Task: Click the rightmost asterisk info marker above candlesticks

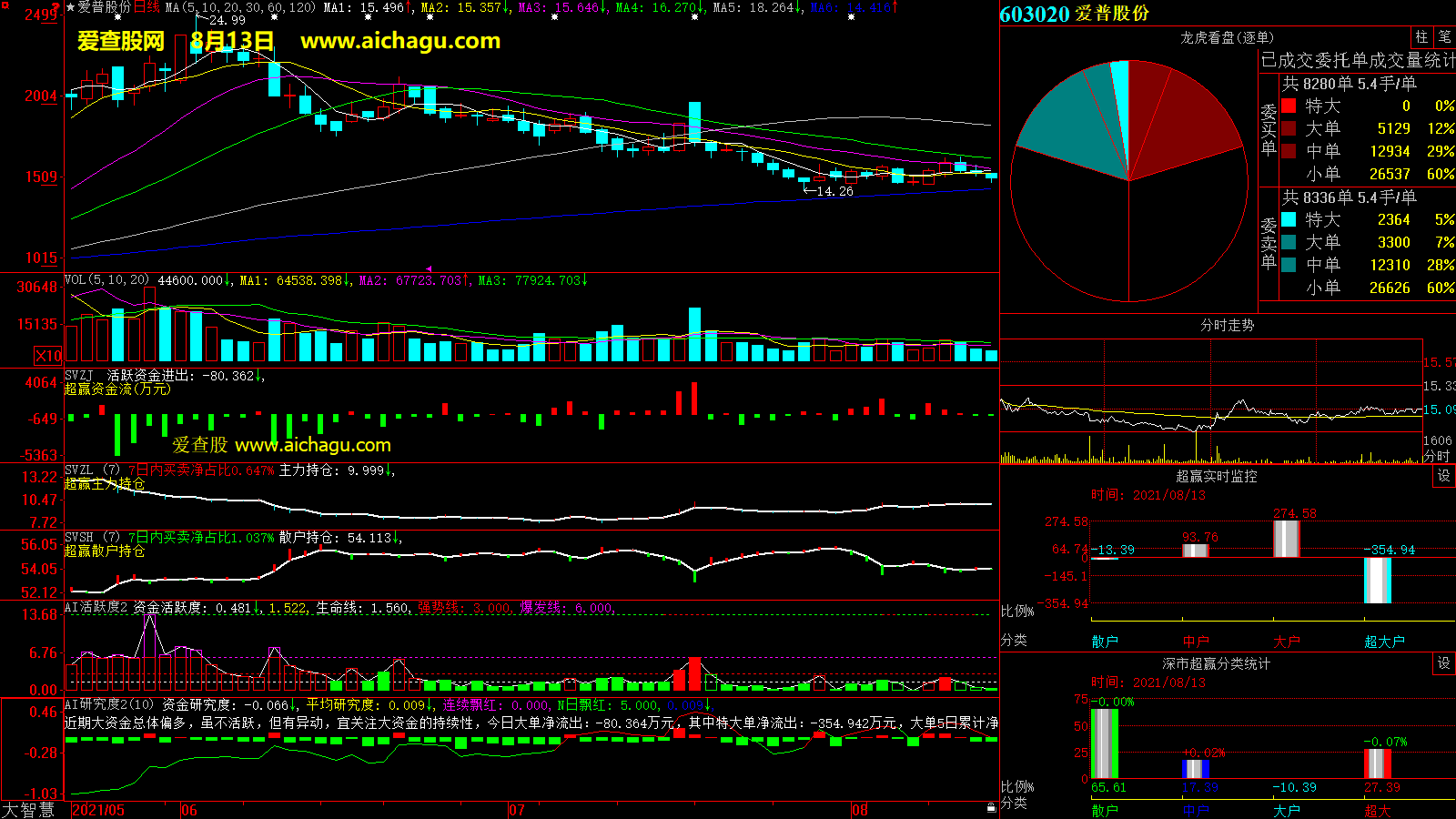Action: [851, 17]
